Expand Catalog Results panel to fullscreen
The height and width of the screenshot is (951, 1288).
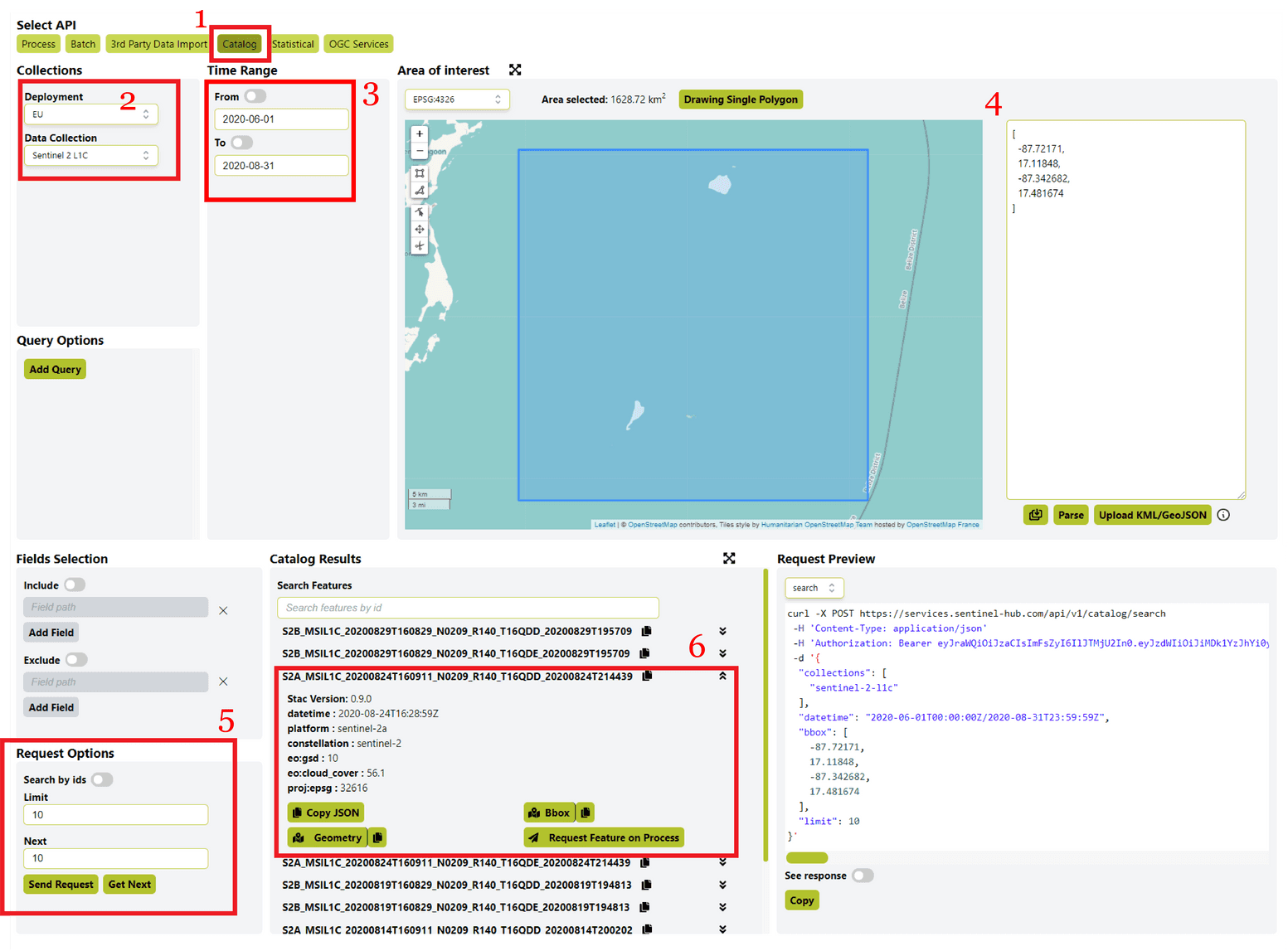[729, 559]
